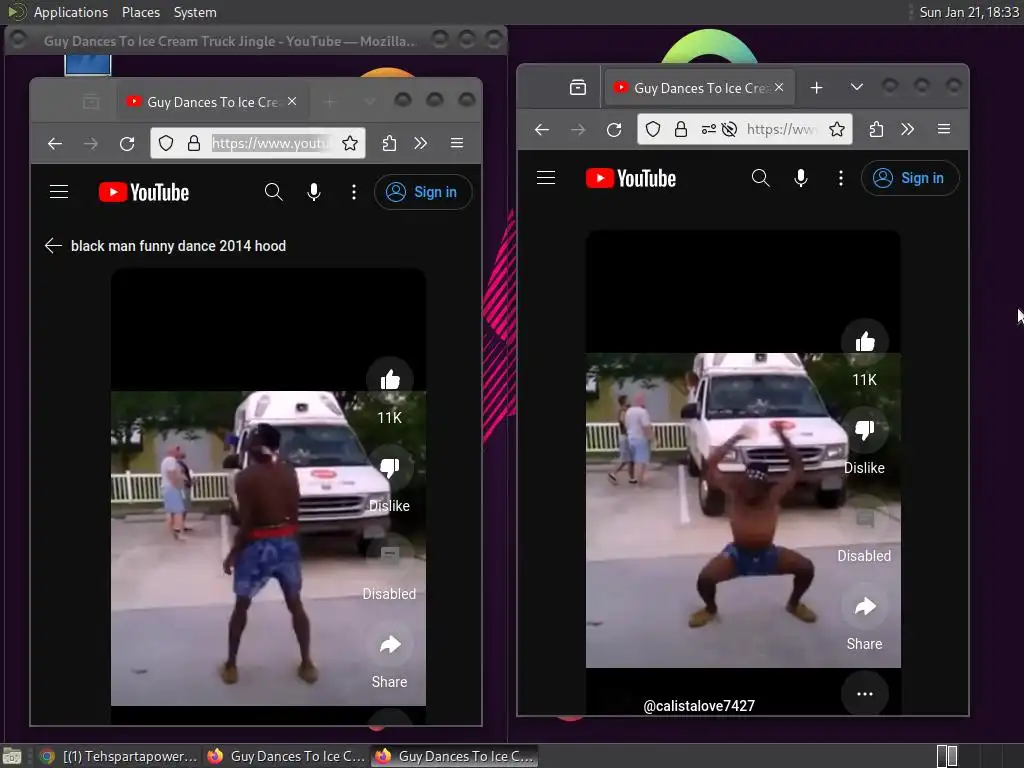The image size is (1024, 768).
Task: Open YouTube search in left window
Action: 274,192
